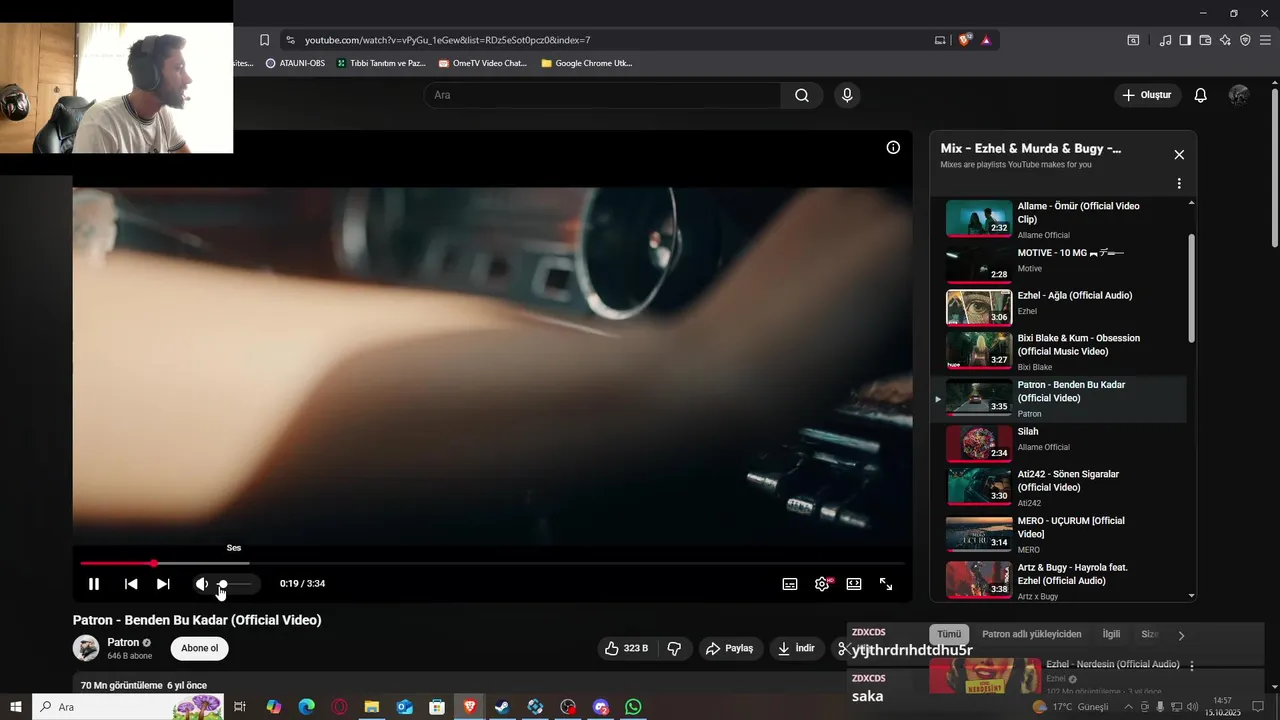Image resolution: width=1280 pixels, height=720 pixels.
Task: Toggle subtitles on the video player
Action: (790, 584)
